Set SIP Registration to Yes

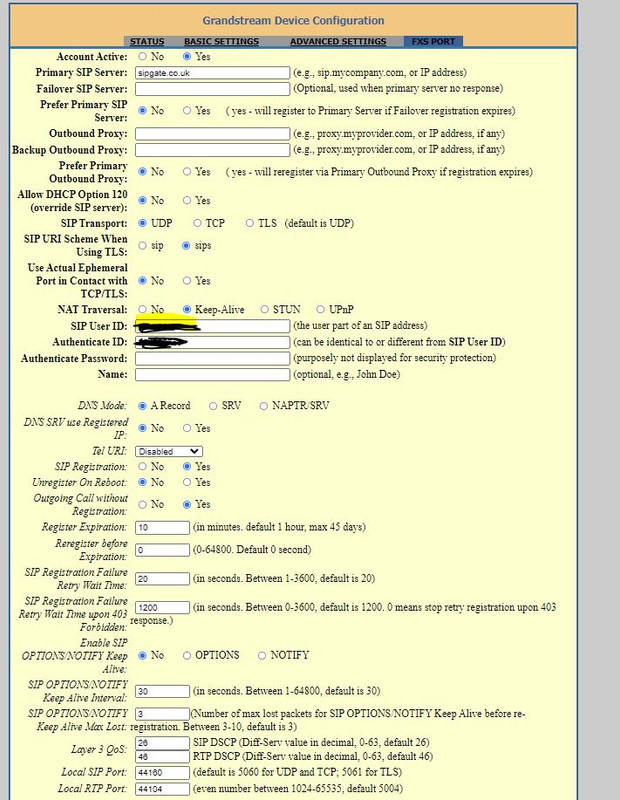click(x=187, y=467)
